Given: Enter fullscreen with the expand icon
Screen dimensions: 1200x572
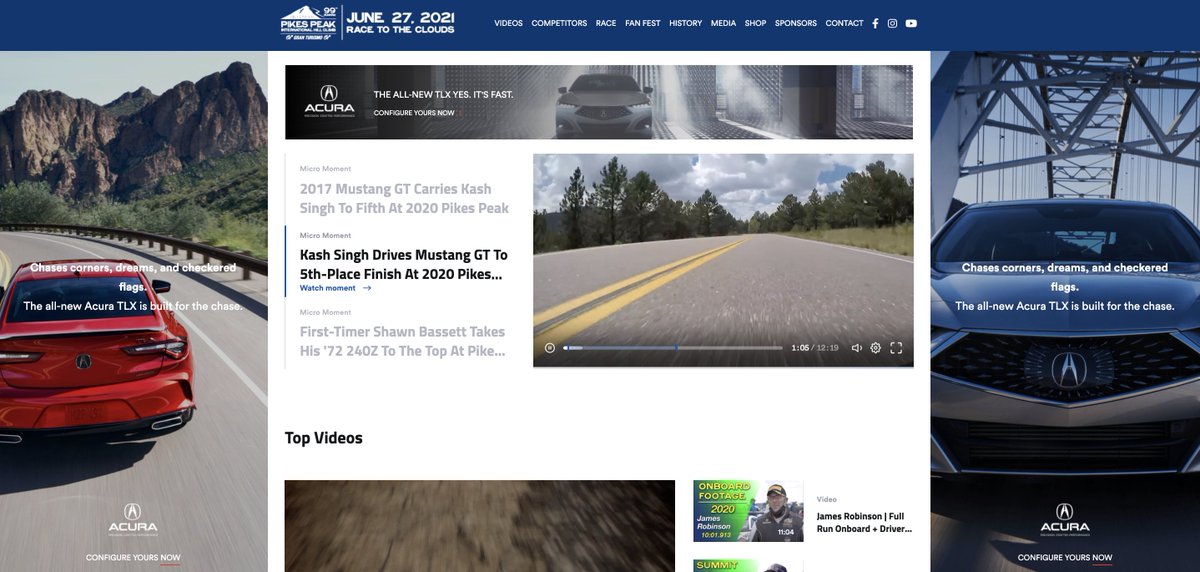Looking at the screenshot, I should [x=896, y=348].
